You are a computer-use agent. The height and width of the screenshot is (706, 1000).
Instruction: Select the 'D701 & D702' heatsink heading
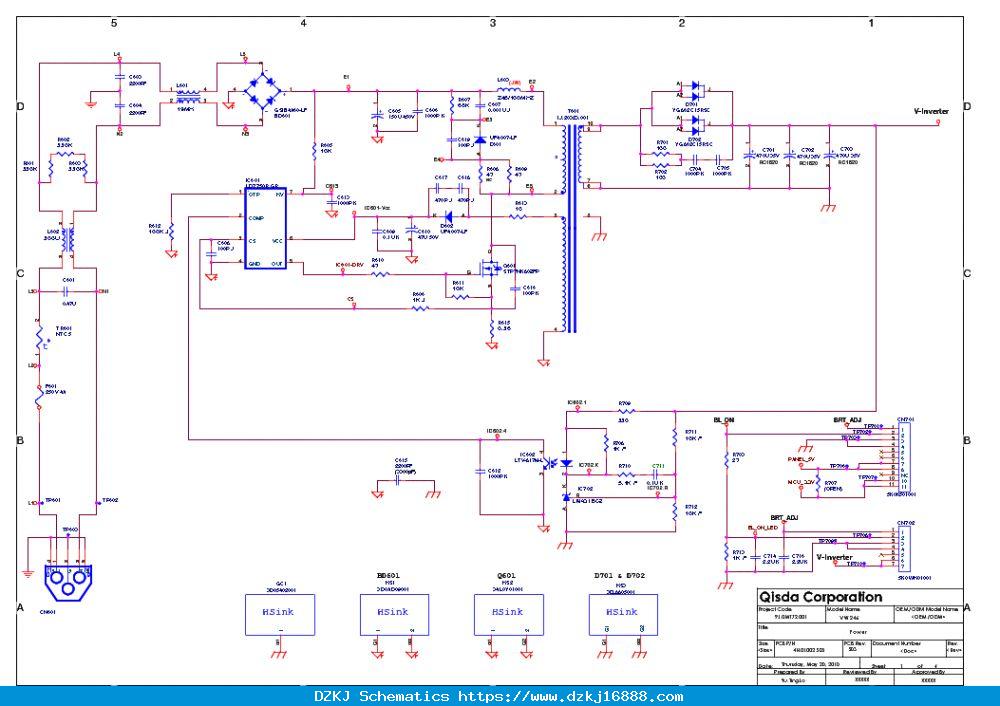pos(619,575)
